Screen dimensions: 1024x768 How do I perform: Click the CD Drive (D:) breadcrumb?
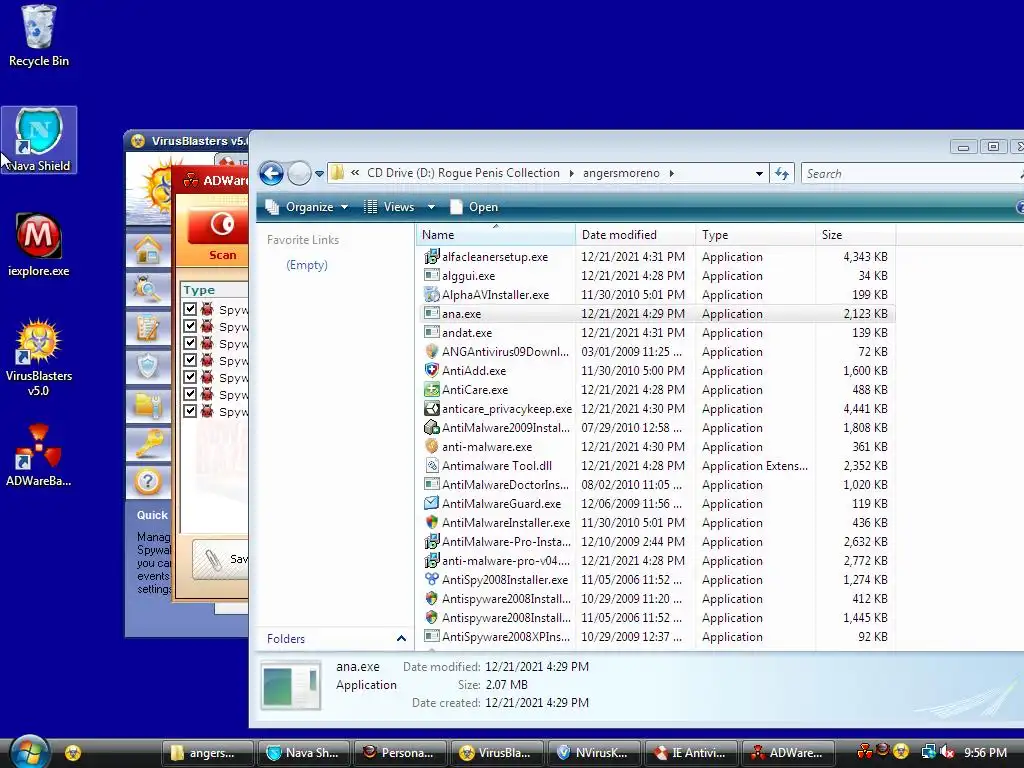(463, 173)
